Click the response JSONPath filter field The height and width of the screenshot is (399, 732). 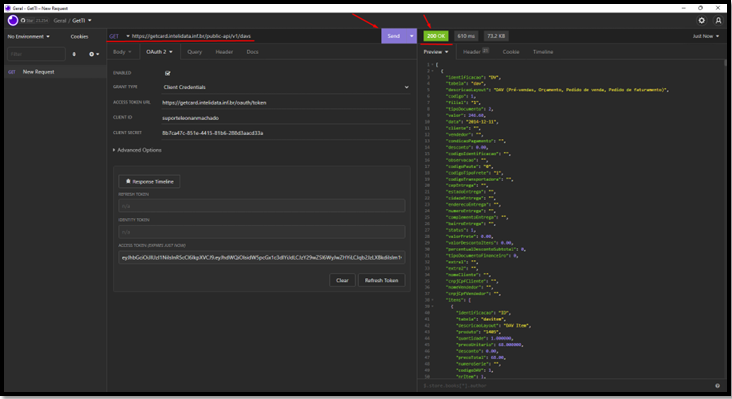tap(565, 385)
